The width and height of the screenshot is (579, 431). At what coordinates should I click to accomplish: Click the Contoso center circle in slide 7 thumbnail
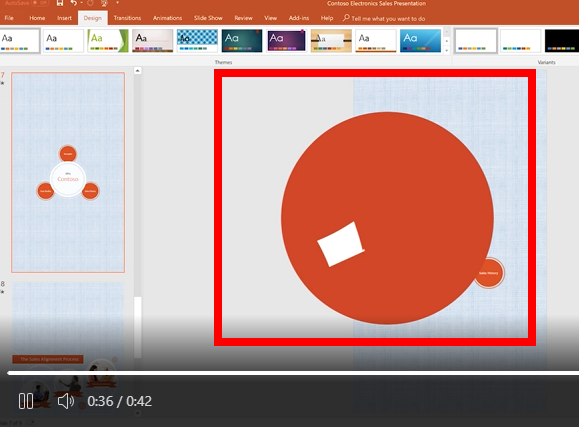click(x=68, y=179)
